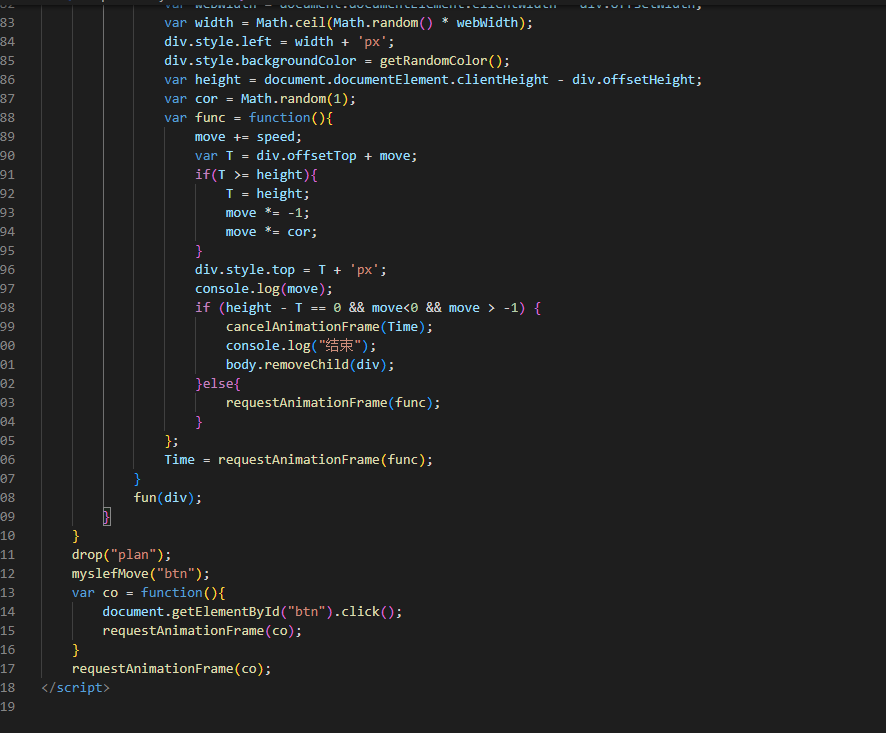Place cursor on var cor = Math.random(1)
The width and height of the screenshot is (886, 733).
(260, 99)
